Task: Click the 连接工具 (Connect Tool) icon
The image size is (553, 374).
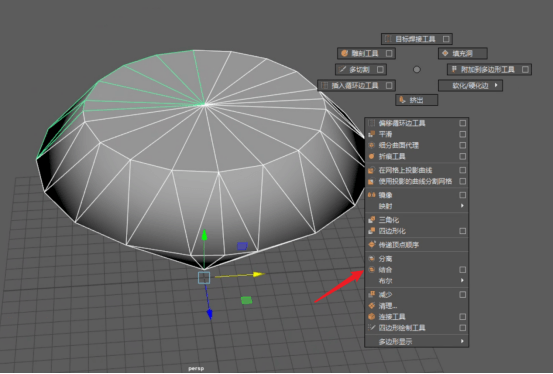Action: pos(371,316)
